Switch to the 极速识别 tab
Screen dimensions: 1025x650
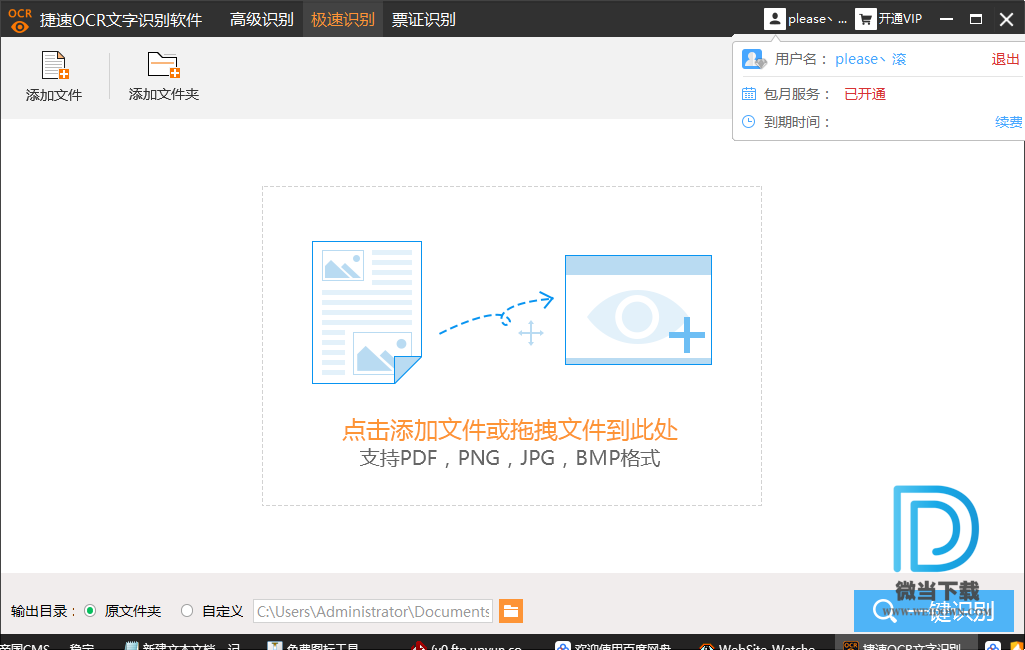click(x=343, y=19)
